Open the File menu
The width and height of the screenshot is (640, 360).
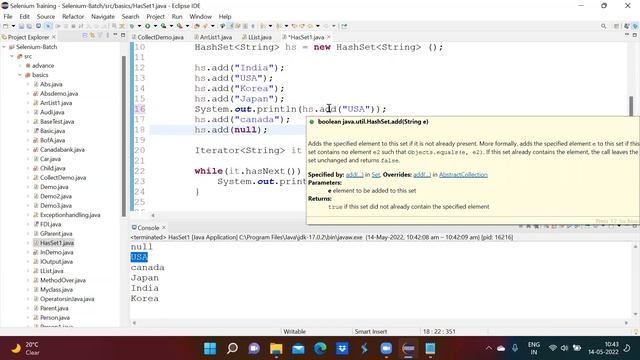tap(8, 17)
